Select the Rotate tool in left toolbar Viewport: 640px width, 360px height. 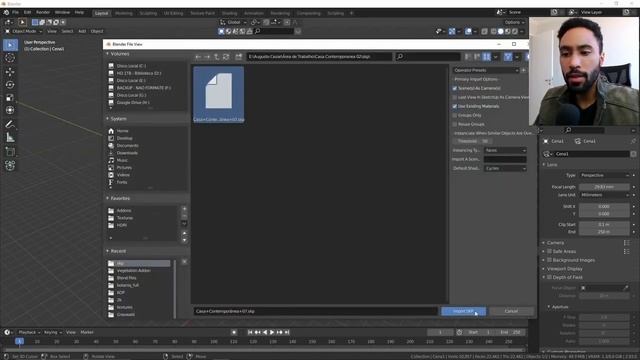coord(10,84)
